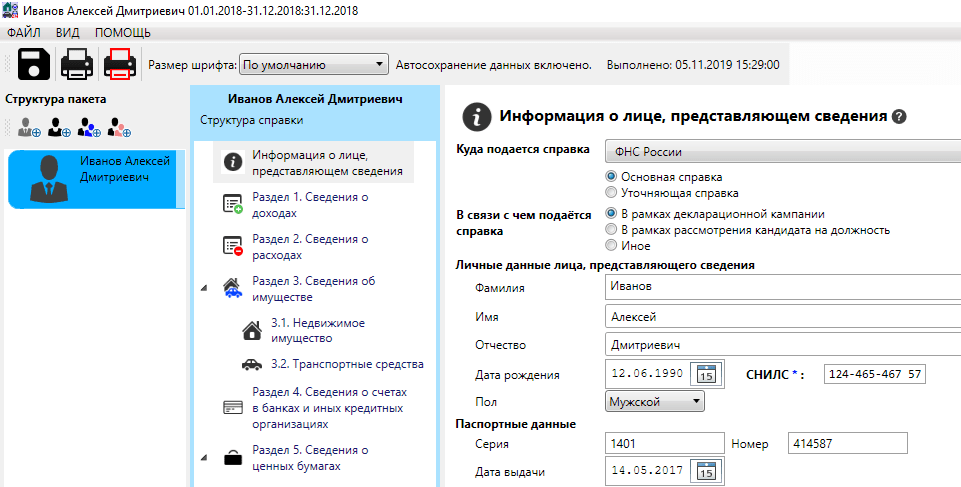This screenshot has height=487, width=961.
Task: Click the Выполнено 05.11.2019 status text
Action: pos(693,65)
